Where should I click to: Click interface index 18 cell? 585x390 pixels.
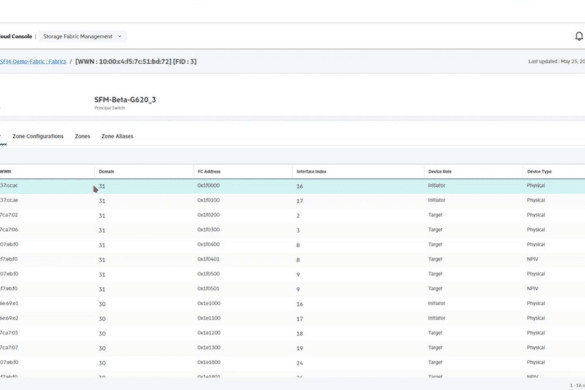click(x=300, y=334)
